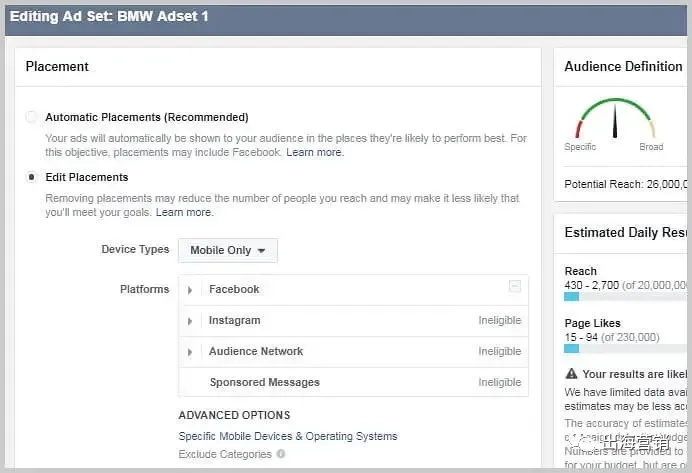Image resolution: width=692 pixels, height=473 pixels.
Task: Click the Audience Network Ineligible label
Action: 500,351
